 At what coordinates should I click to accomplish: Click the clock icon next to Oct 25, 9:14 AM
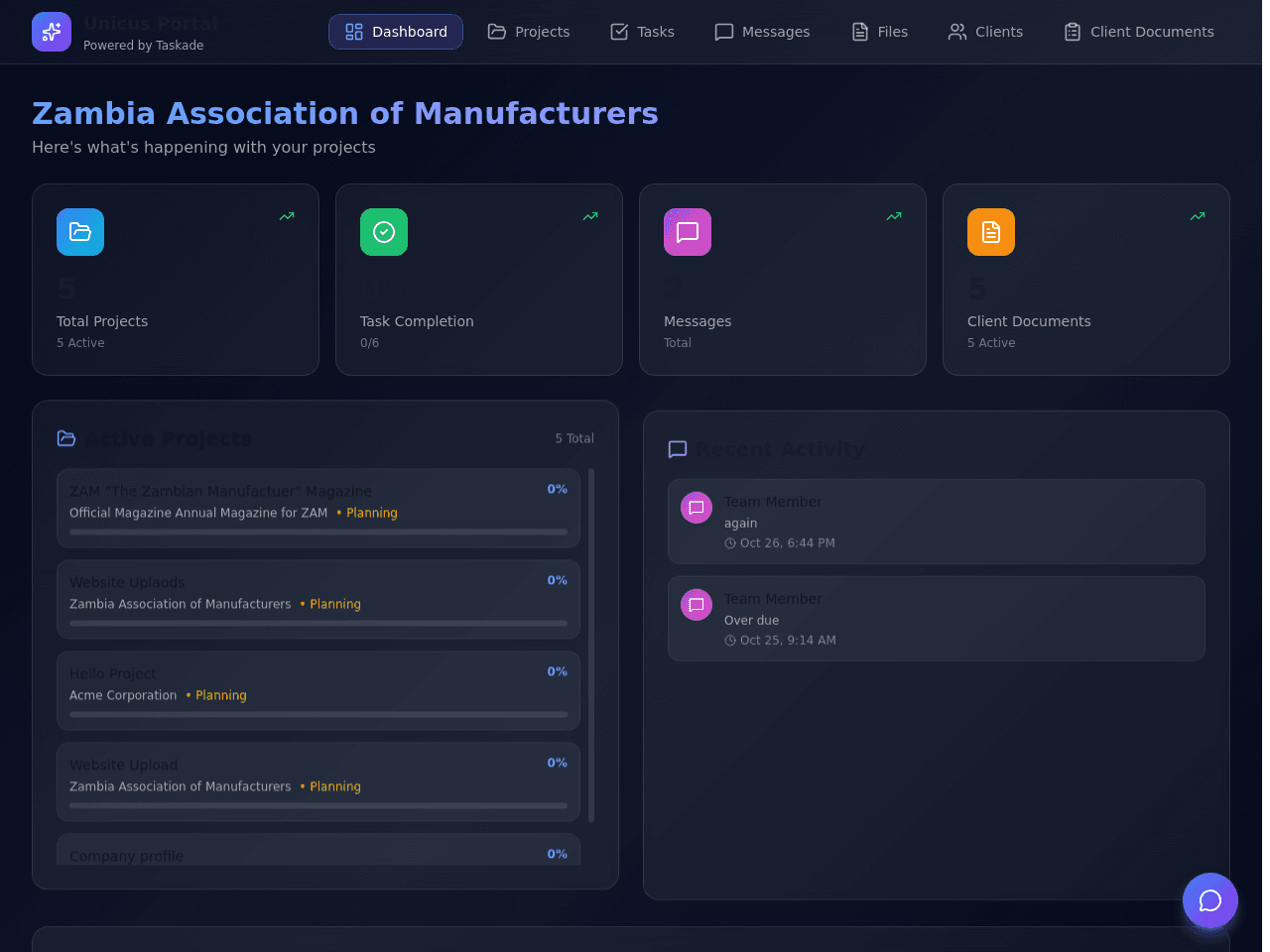730,641
